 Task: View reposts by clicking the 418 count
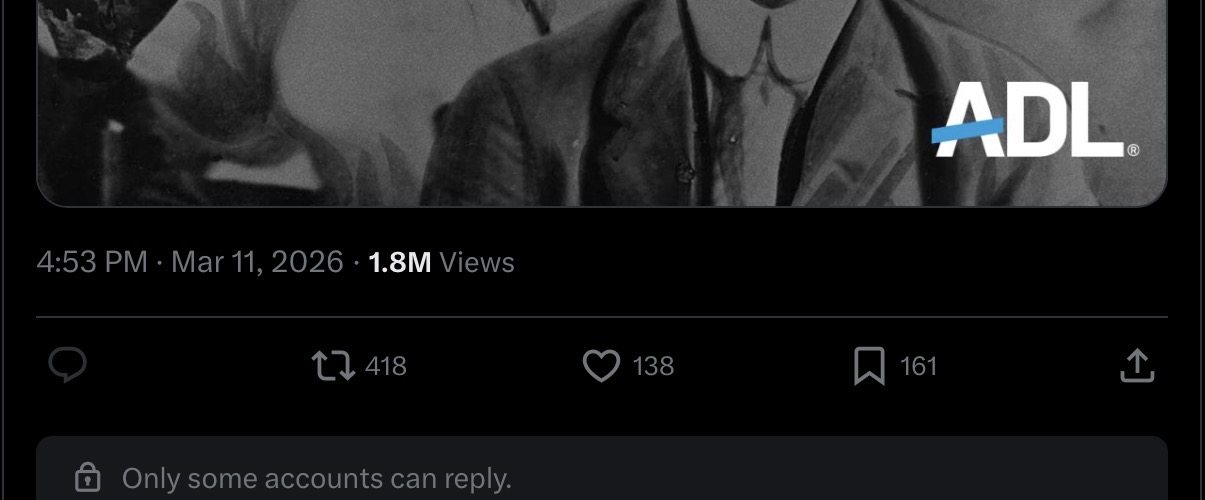386,366
